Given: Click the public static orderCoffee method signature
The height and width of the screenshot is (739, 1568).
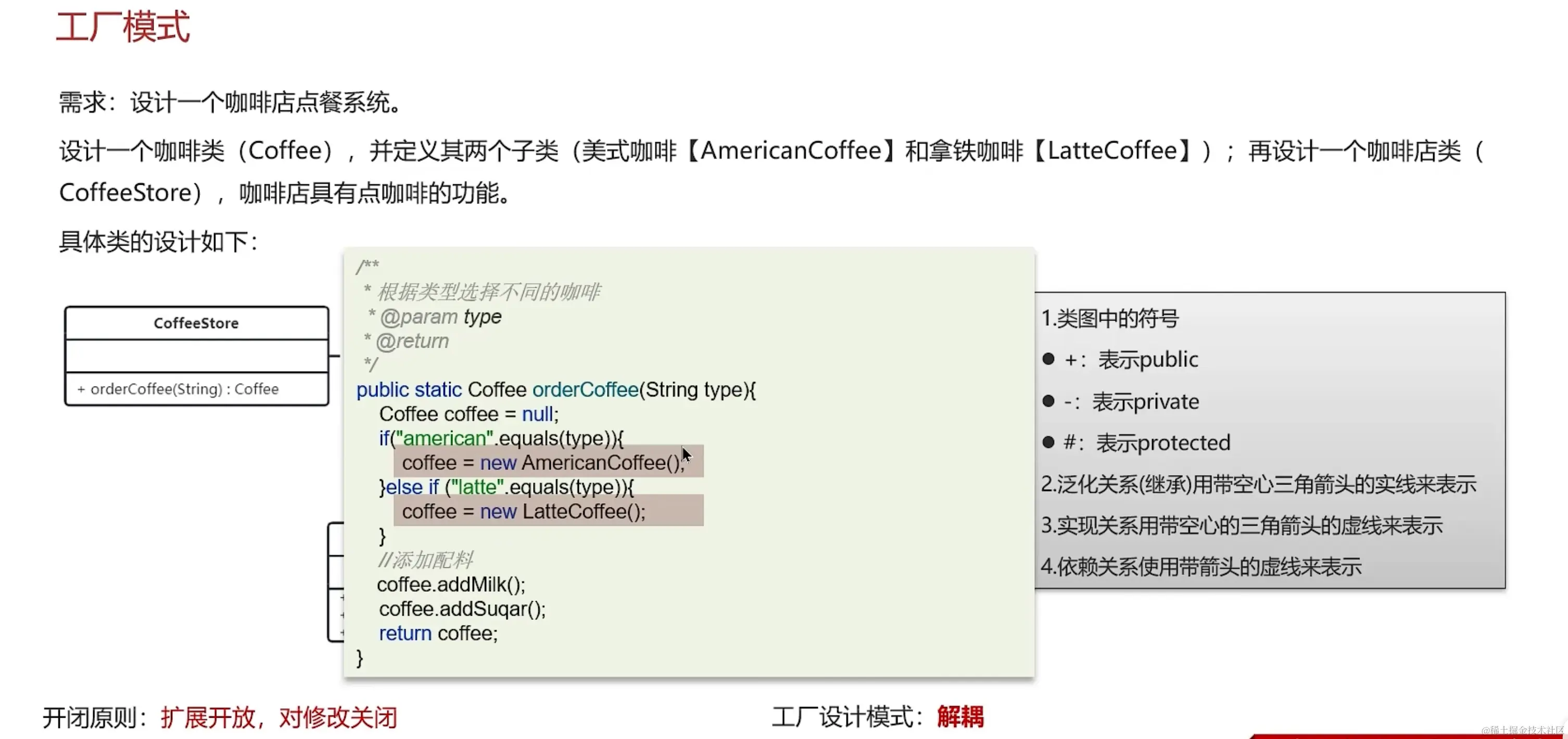Looking at the screenshot, I should point(555,390).
